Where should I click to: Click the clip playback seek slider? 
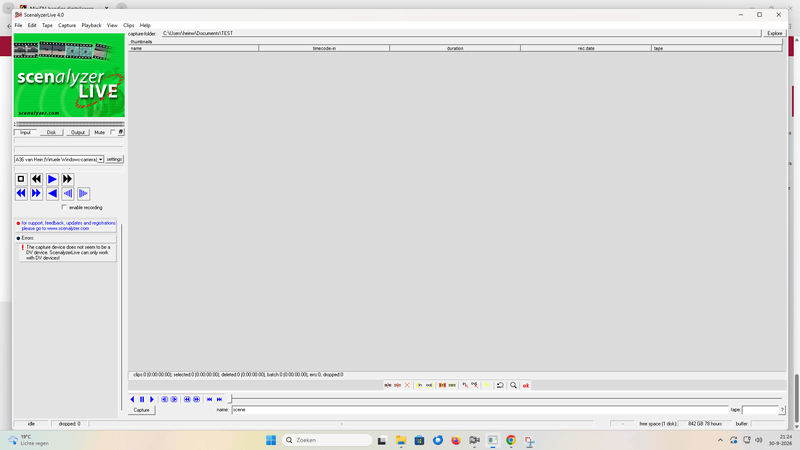click(506, 399)
